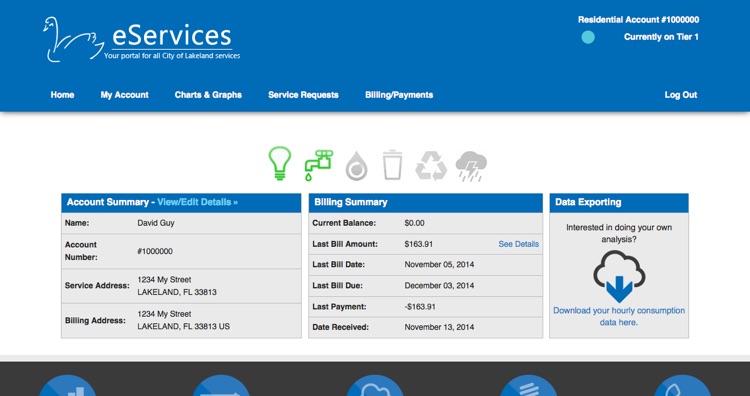Click Log Out
This screenshot has width=750, height=396.
tap(681, 95)
